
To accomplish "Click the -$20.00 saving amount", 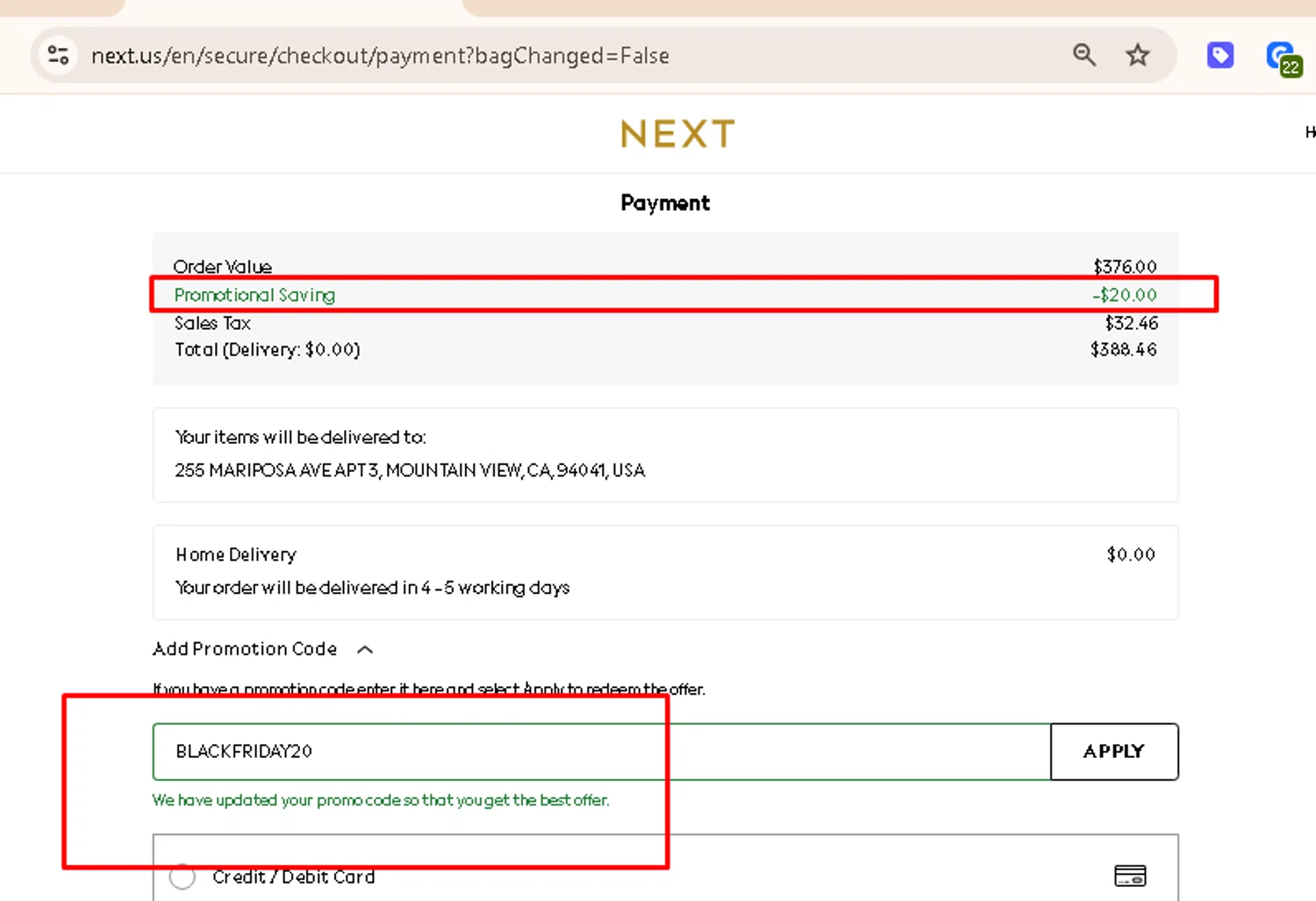I will pyautogui.click(x=1125, y=295).
